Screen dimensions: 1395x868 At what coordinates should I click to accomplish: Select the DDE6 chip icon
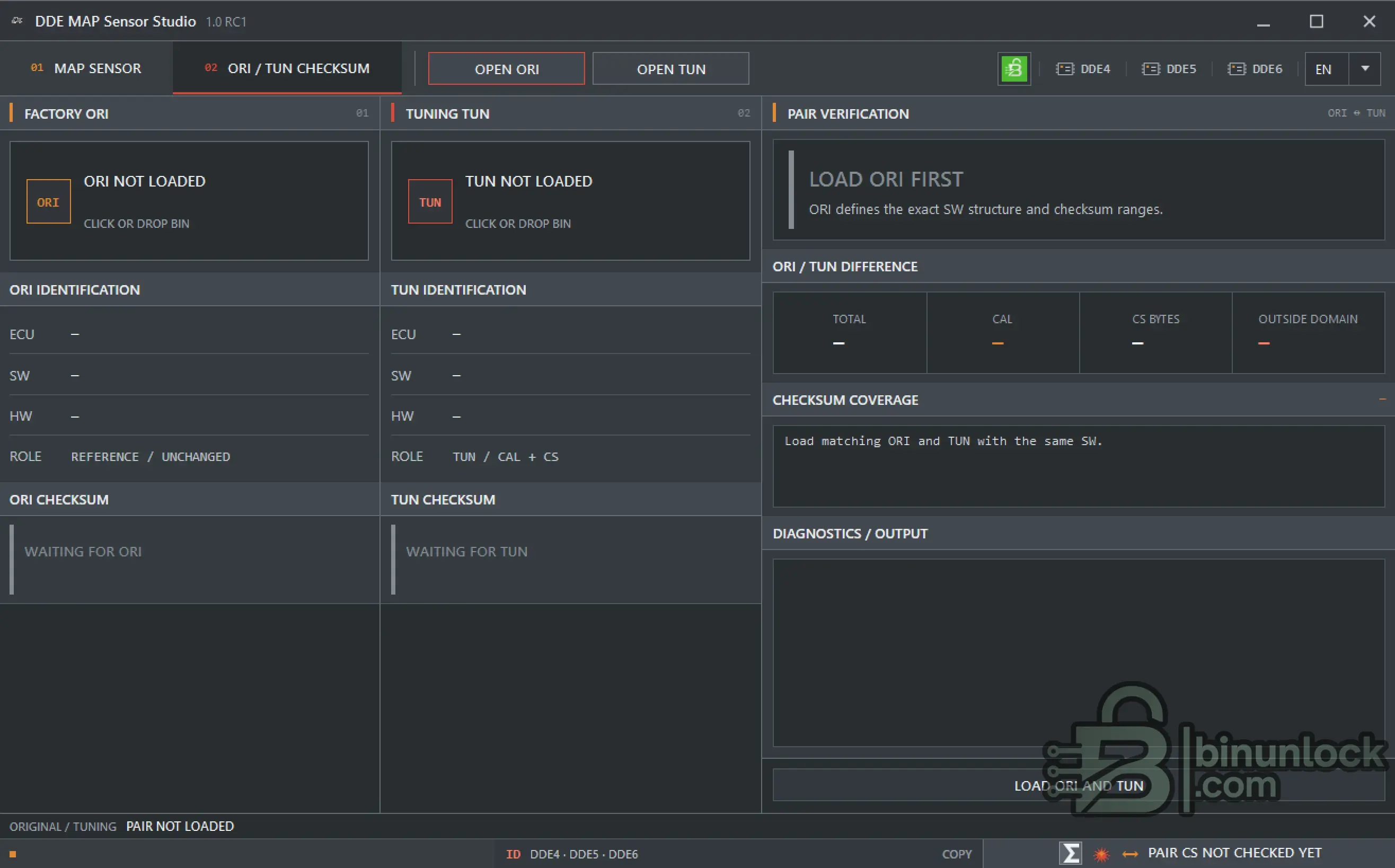point(1237,69)
